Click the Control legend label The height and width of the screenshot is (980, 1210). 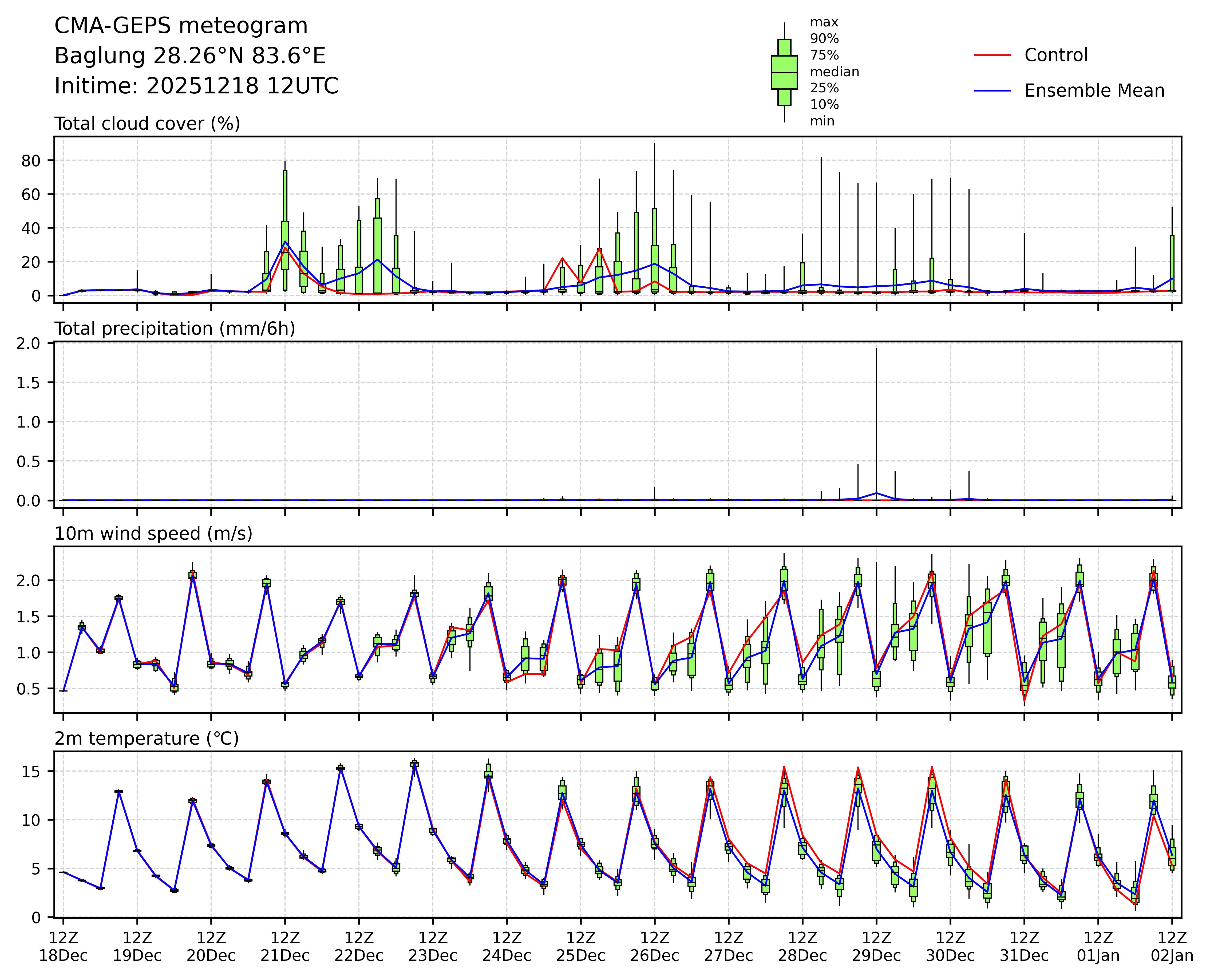(x=1055, y=55)
